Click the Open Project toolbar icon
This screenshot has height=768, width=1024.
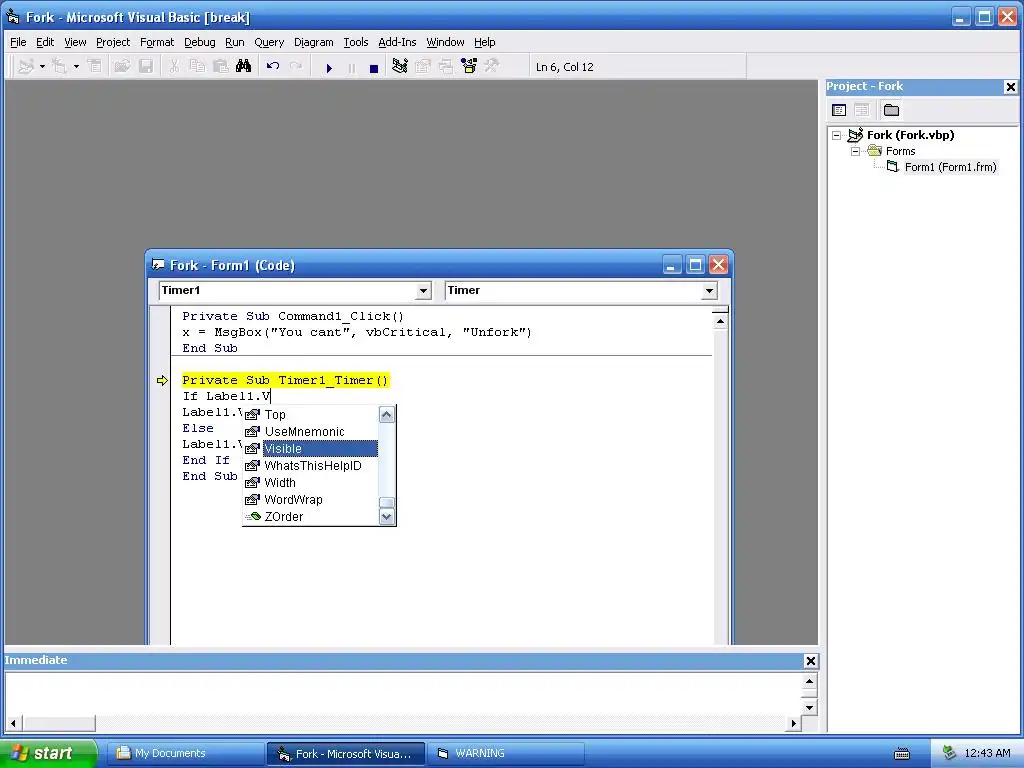122,67
